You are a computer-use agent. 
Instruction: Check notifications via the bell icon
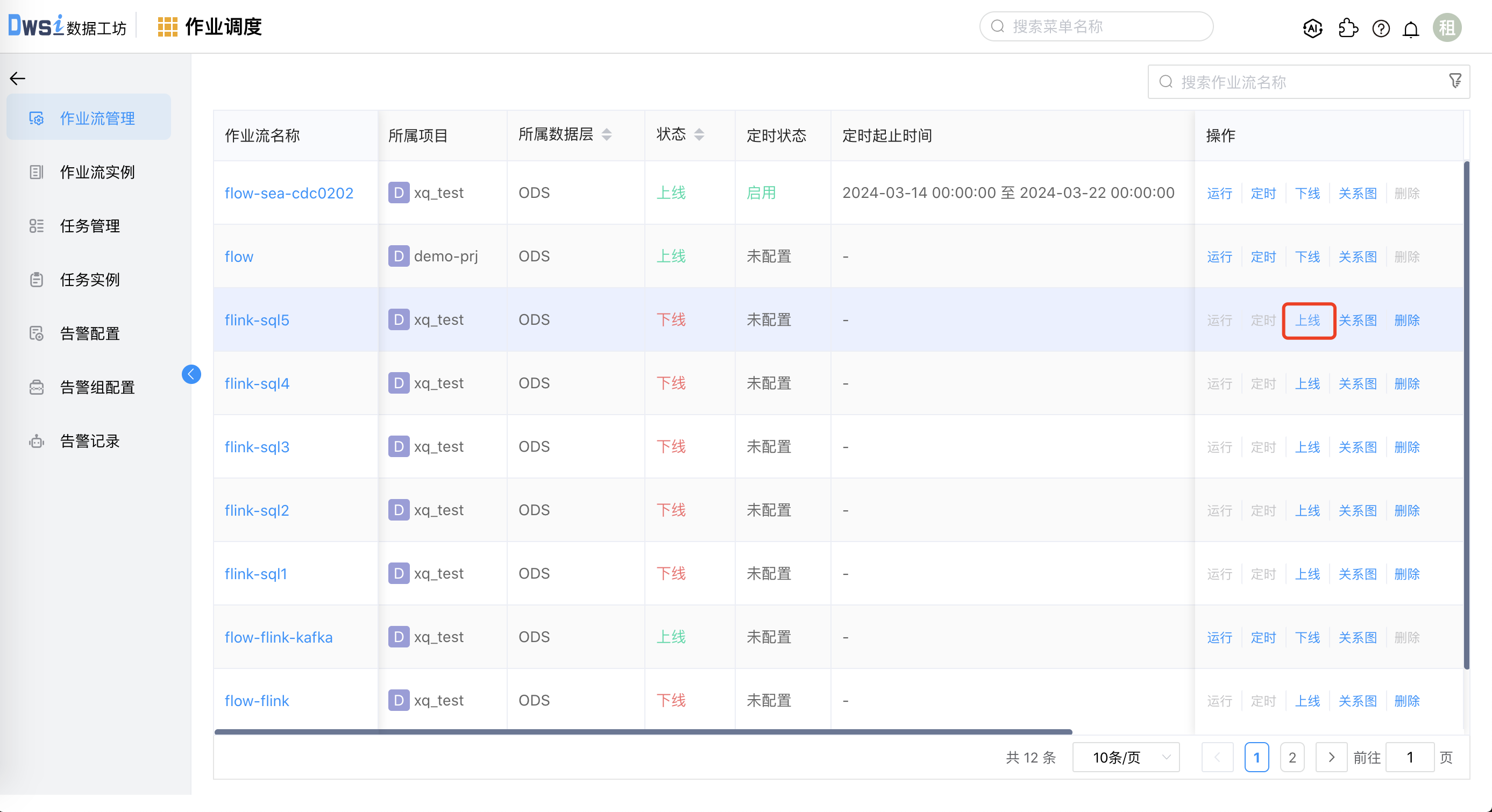(1411, 29)
